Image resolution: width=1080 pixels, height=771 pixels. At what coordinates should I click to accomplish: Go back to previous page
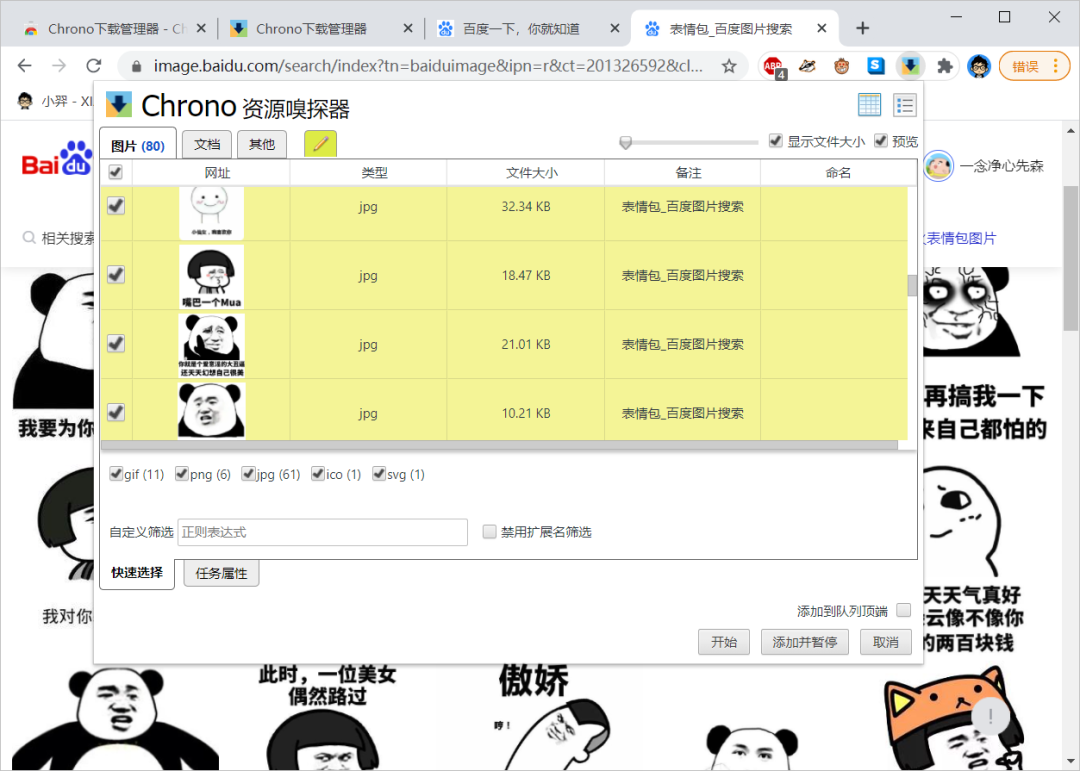pos(25,65)
